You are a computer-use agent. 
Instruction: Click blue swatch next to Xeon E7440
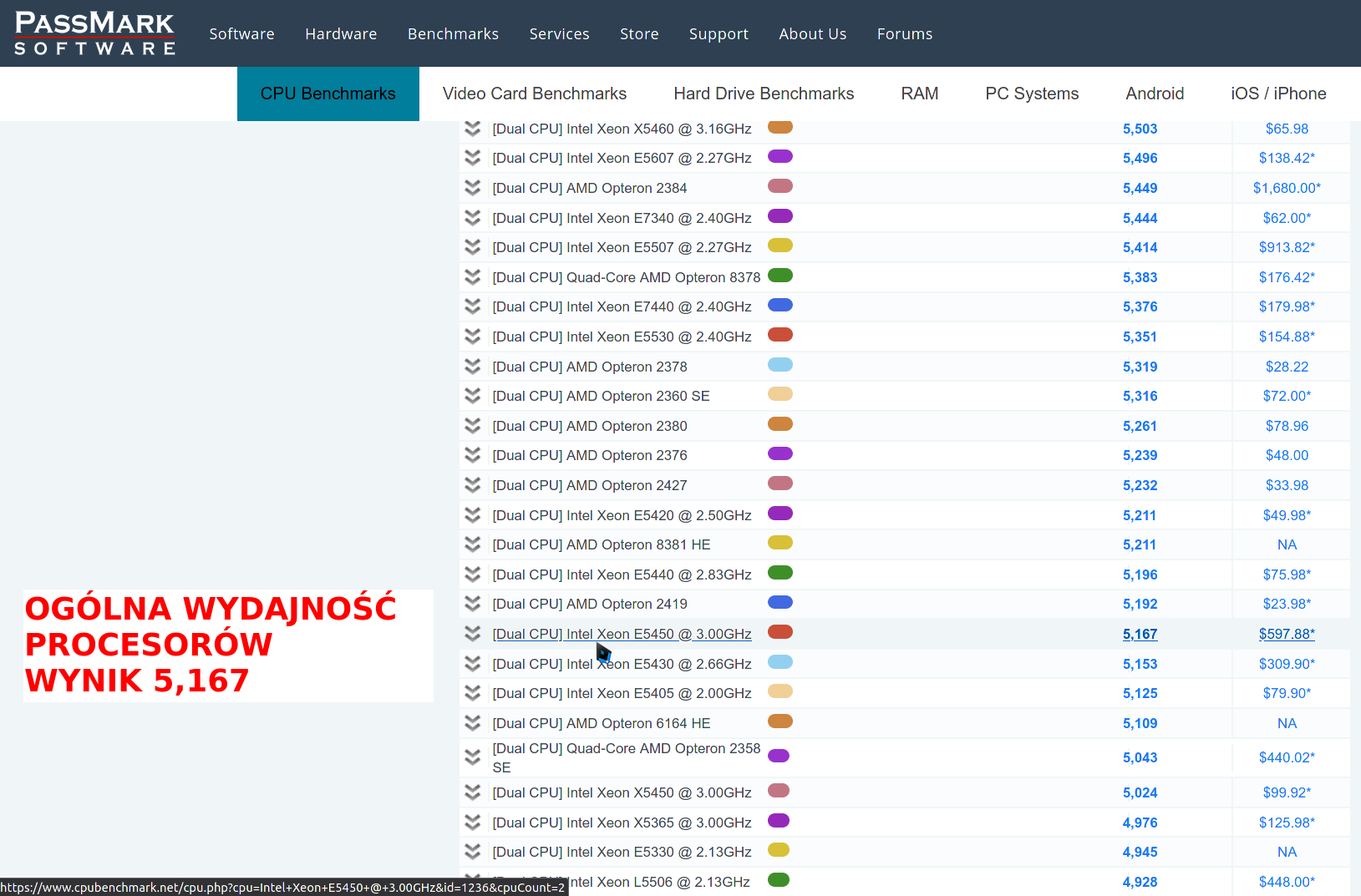click(x=780, y=305)
